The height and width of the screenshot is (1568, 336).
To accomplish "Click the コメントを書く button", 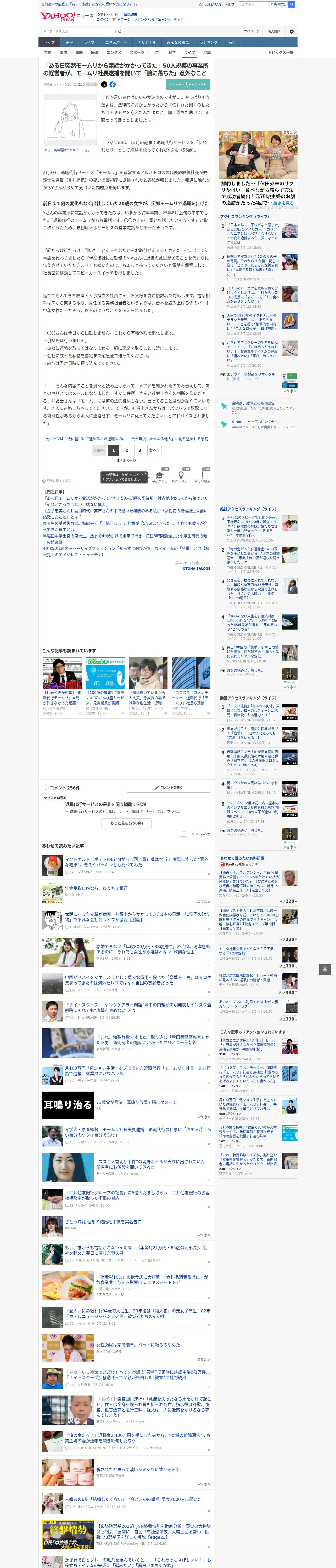I will click(x=169, y=788).
